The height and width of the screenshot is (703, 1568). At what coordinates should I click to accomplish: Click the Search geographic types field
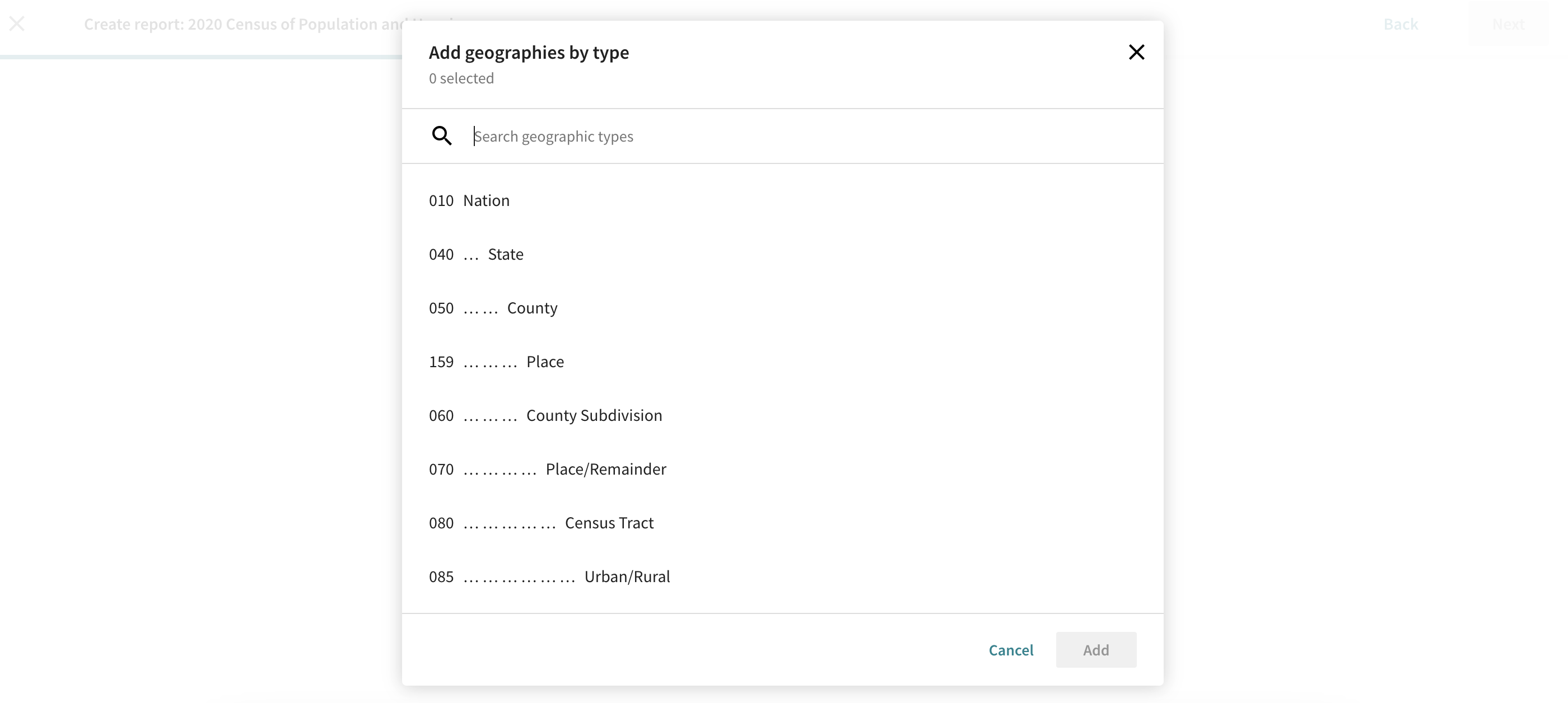click(x=791, y=136)
